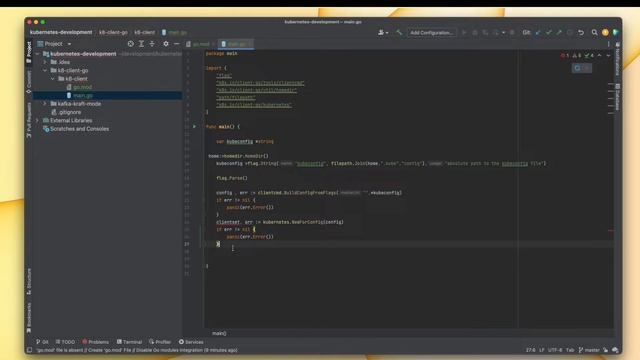
Task: Toggle the Bookmarks sidebar tab
Action: [29, 318]
